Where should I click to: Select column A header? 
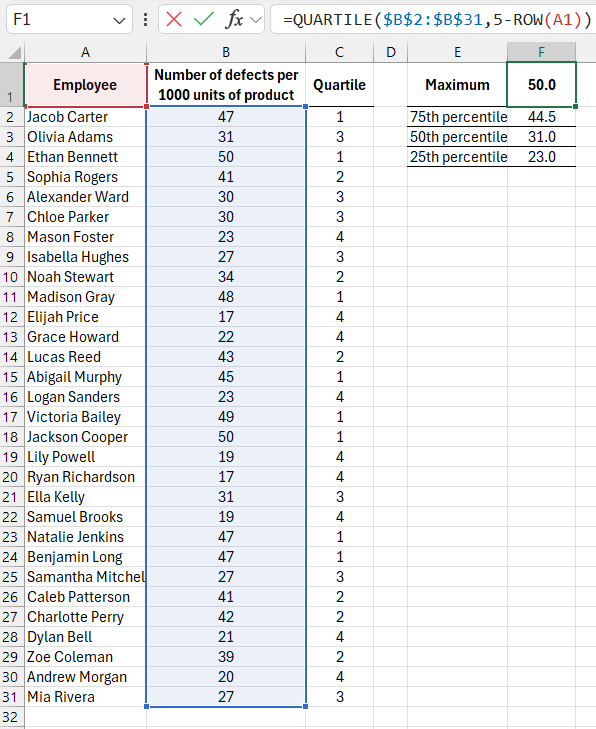[85, 52]
